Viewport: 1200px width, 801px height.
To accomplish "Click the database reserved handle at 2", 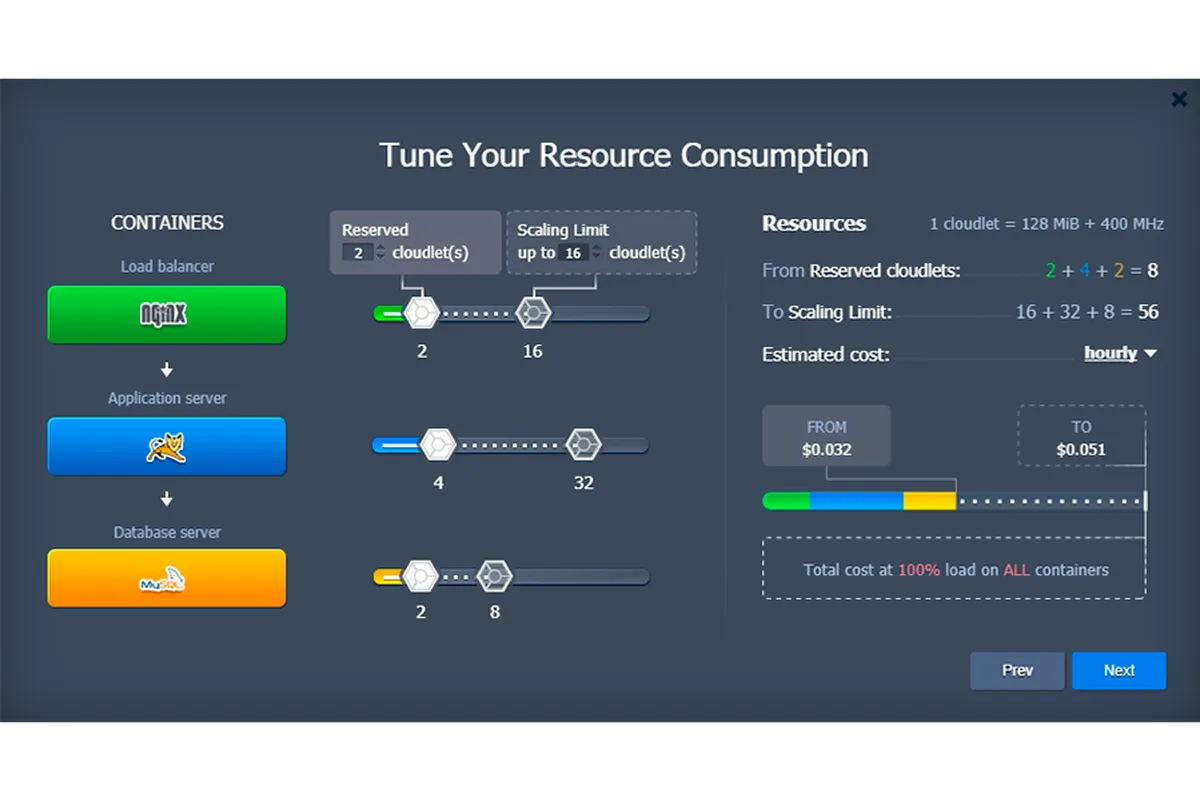I will pos(421,577).
